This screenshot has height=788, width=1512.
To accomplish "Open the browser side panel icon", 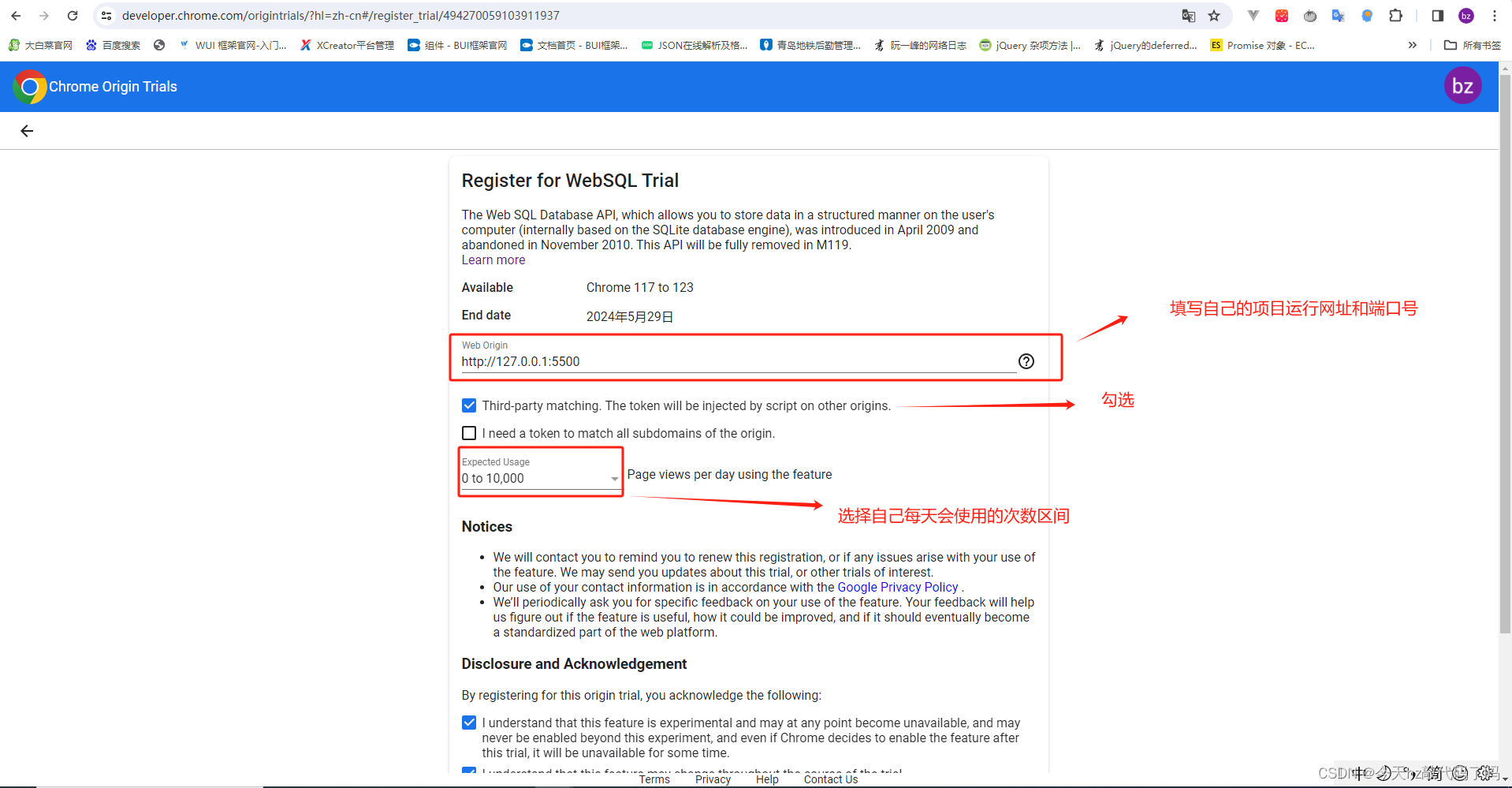I will click(1436, 16).
